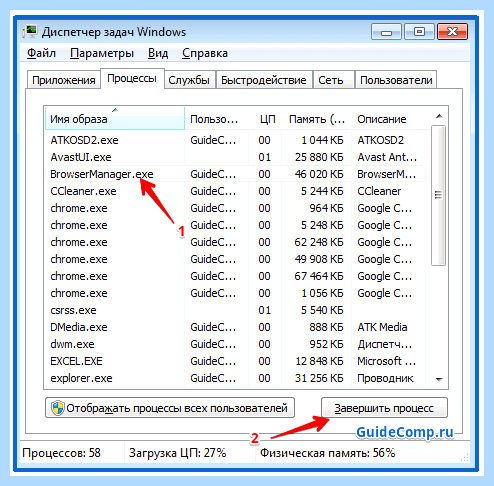Switch to the Службы tab
Image resolution: width=494 pixels, height=486 pixels.
tap(189, 80)
